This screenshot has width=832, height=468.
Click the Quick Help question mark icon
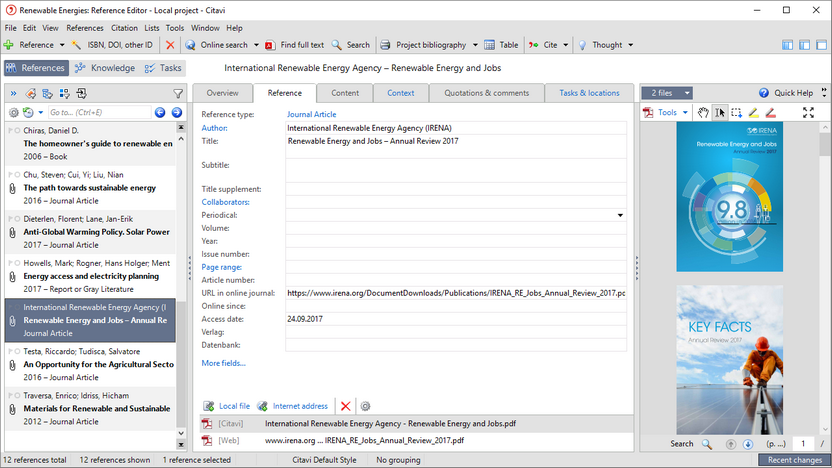tap(764, 93)
